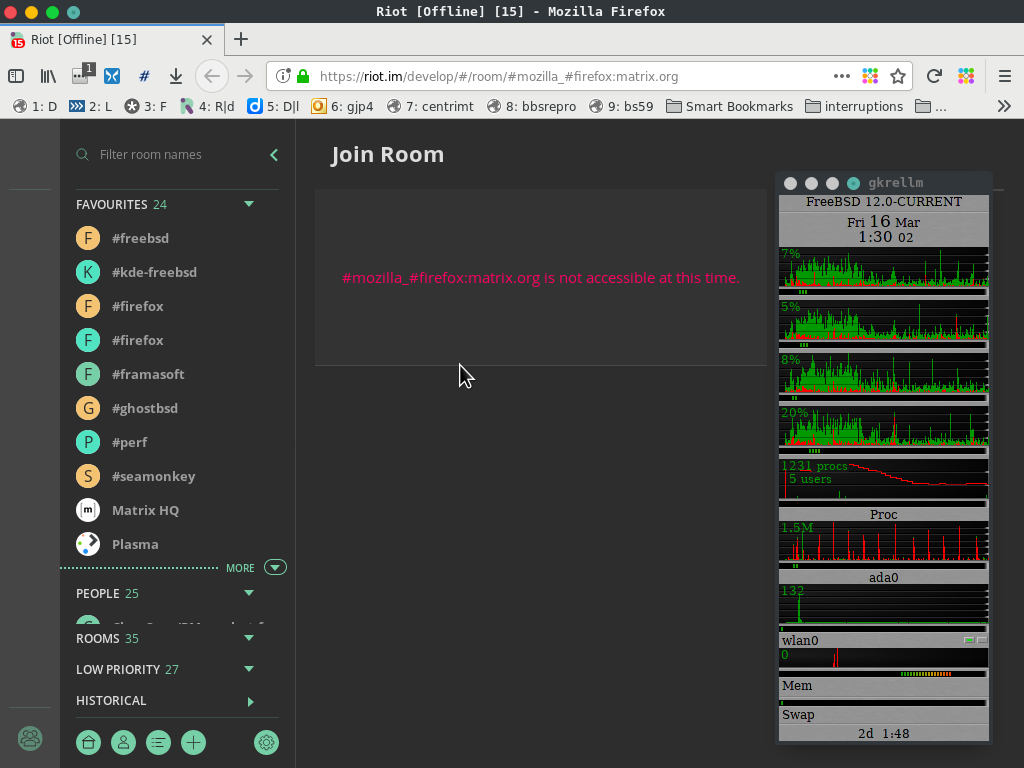Open the Firefox hamburger menu
Screen dimensions: 1024x768
1005,75
